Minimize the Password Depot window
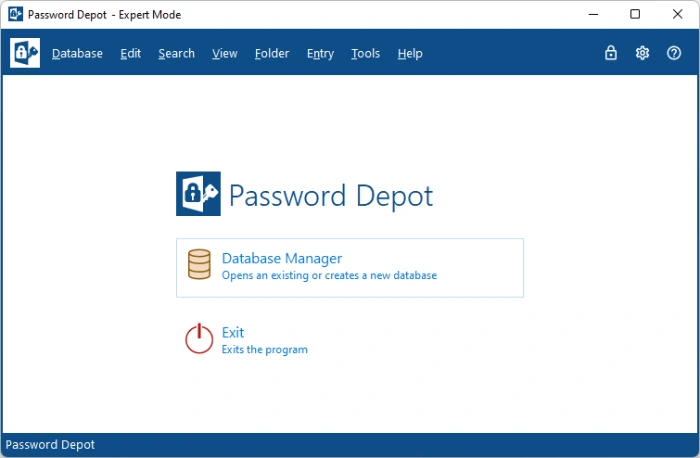 click(x=593, y=14)
